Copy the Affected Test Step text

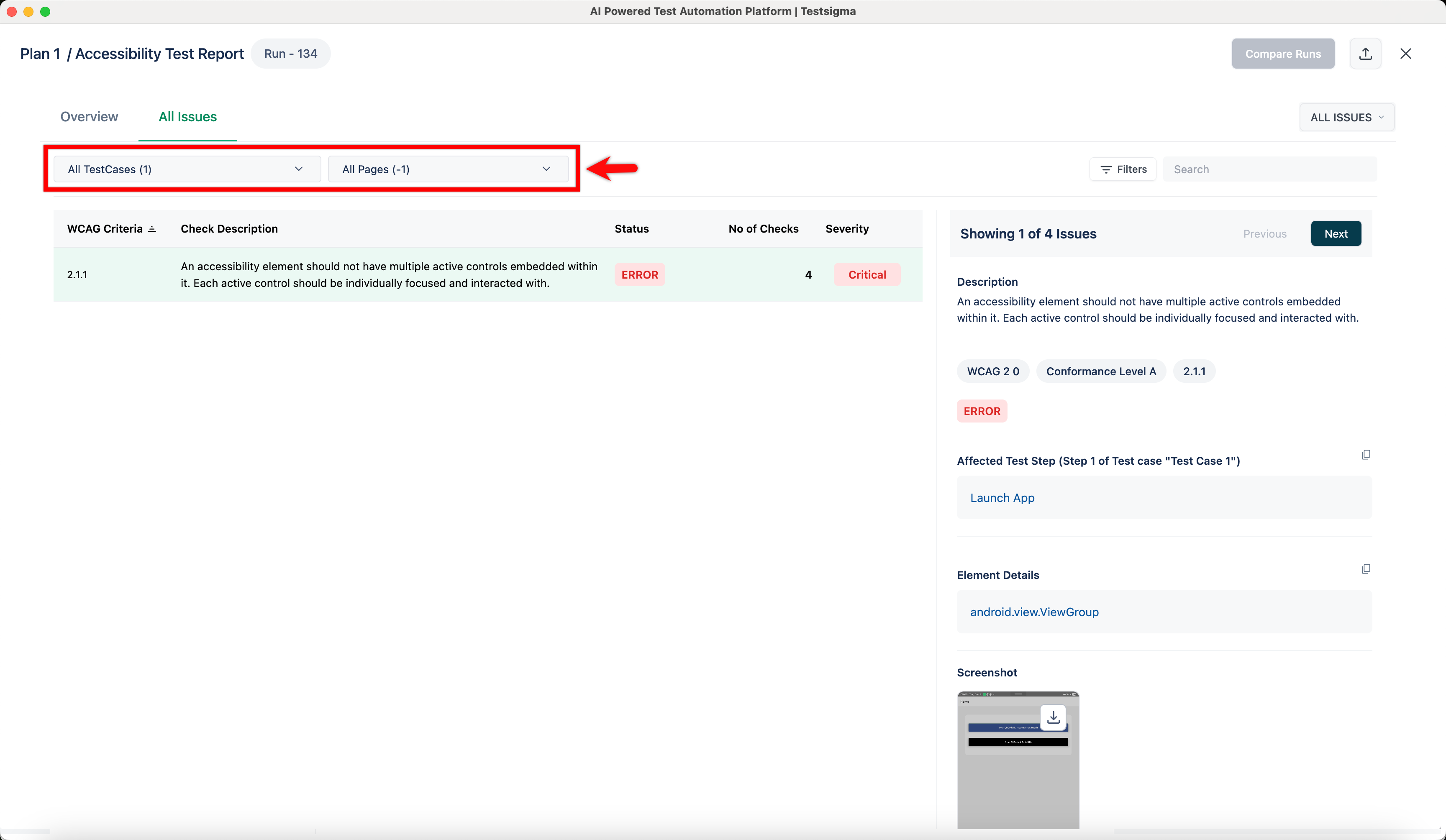[1366, 454]
